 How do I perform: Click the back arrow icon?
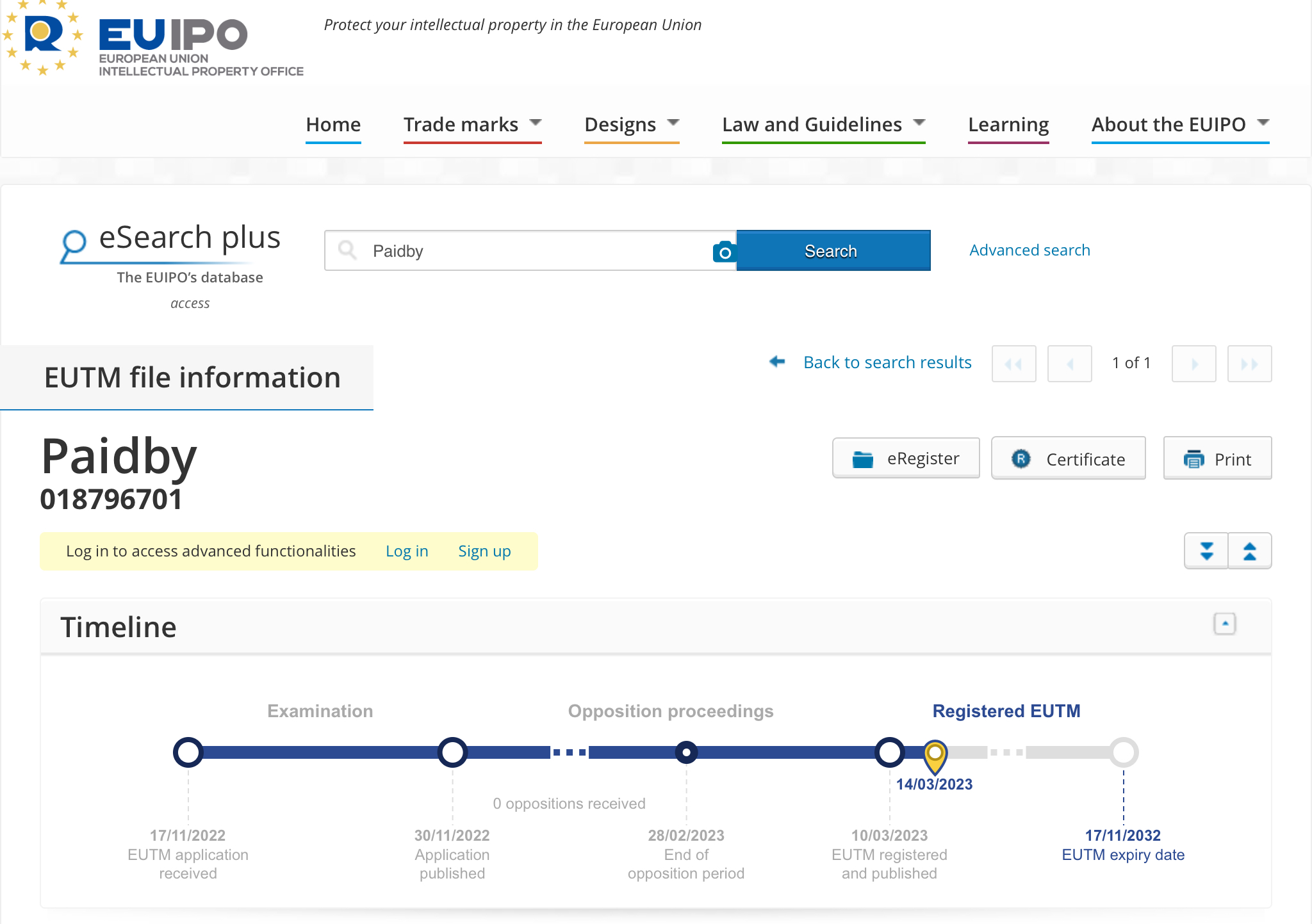[x=777, y=362]
